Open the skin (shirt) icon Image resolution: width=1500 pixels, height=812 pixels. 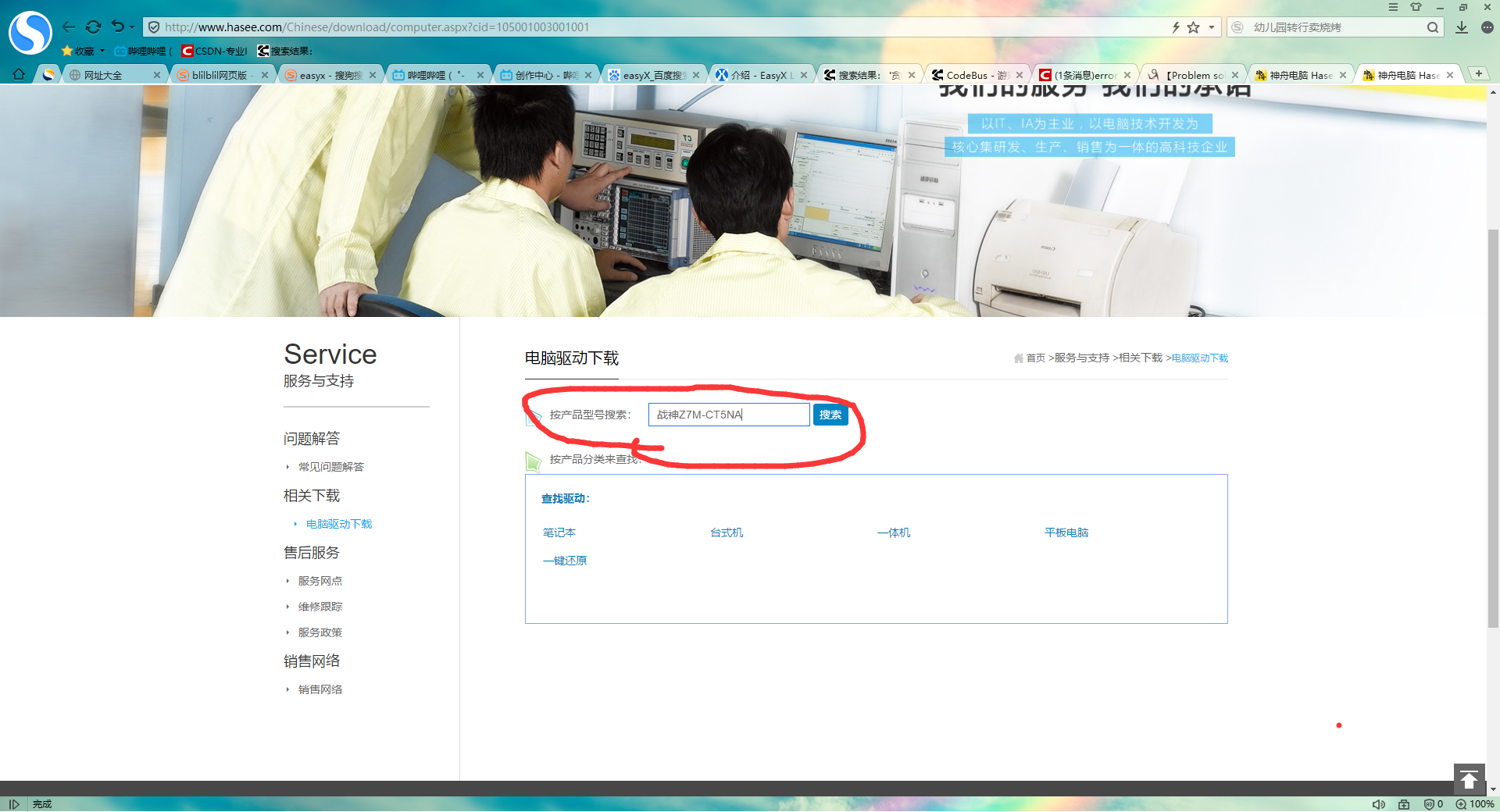[x=1416, y=7]
